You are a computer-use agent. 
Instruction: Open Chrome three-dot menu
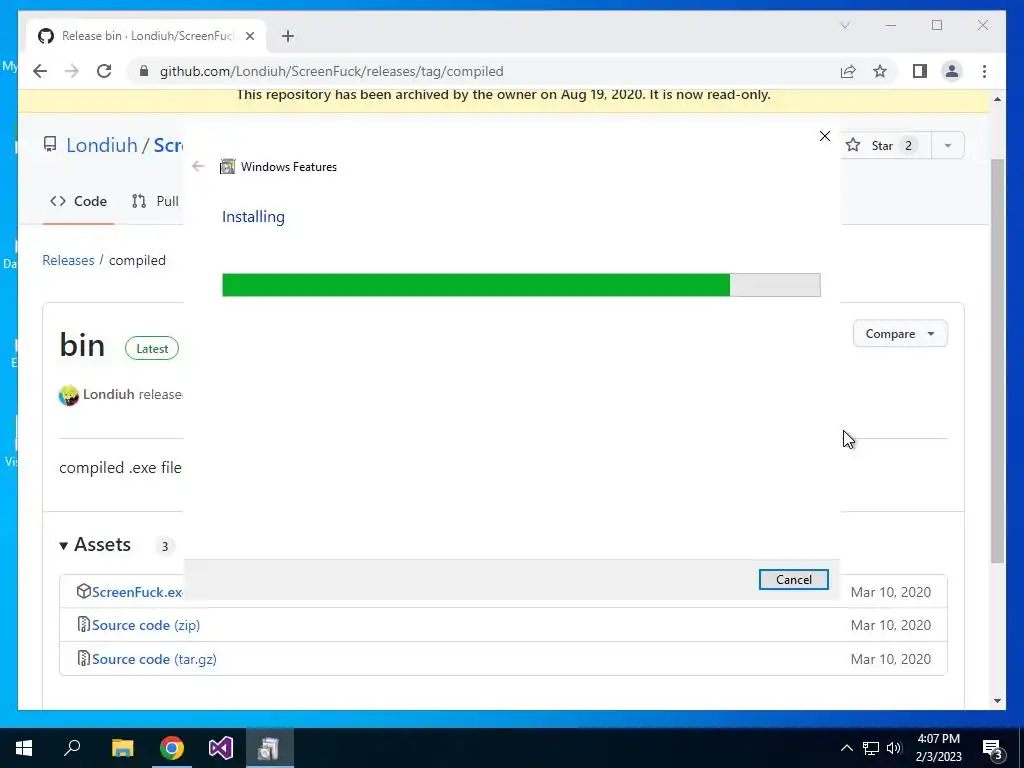click(x=984, y=71)
